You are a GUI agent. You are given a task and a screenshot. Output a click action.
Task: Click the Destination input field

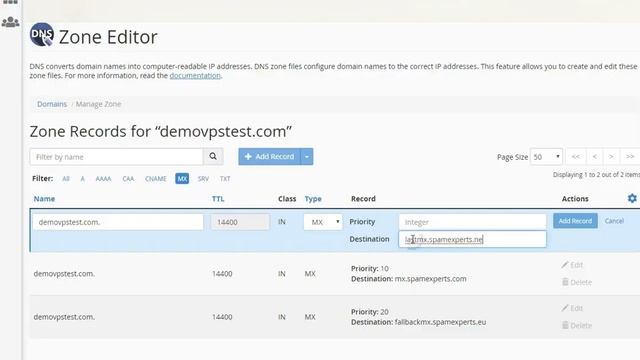[x=472, y=239]
